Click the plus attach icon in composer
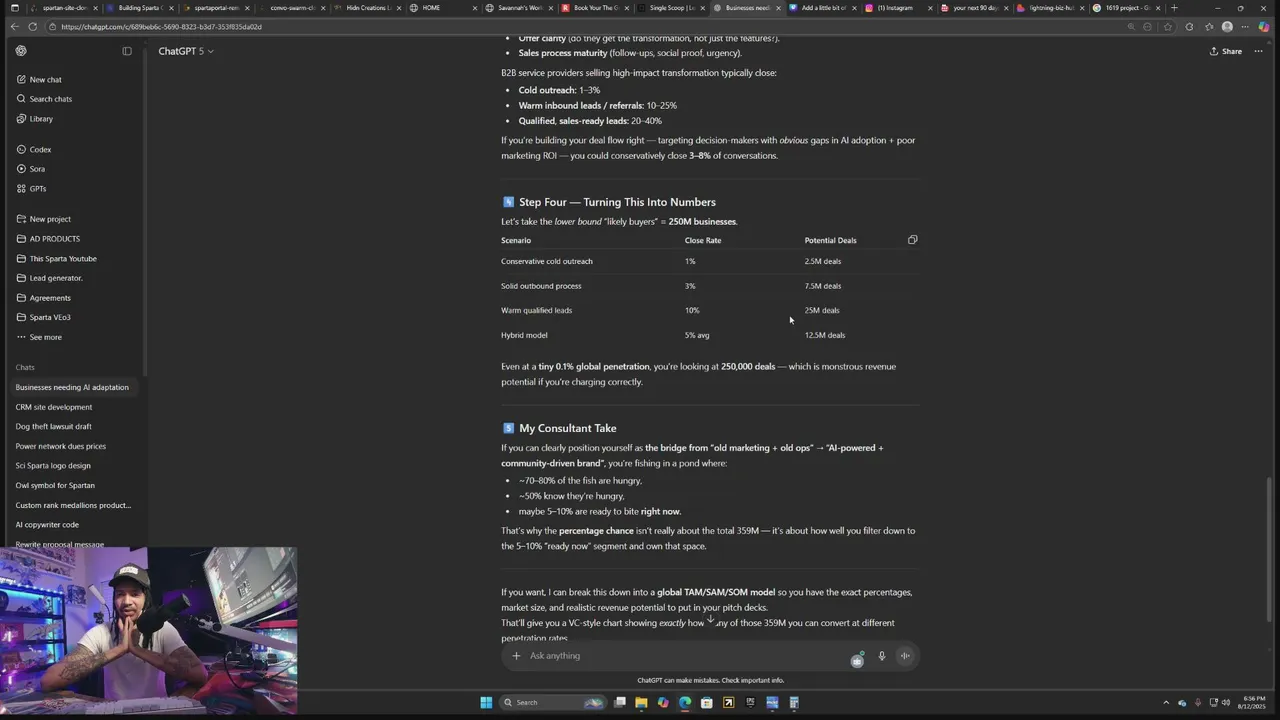 516,656
